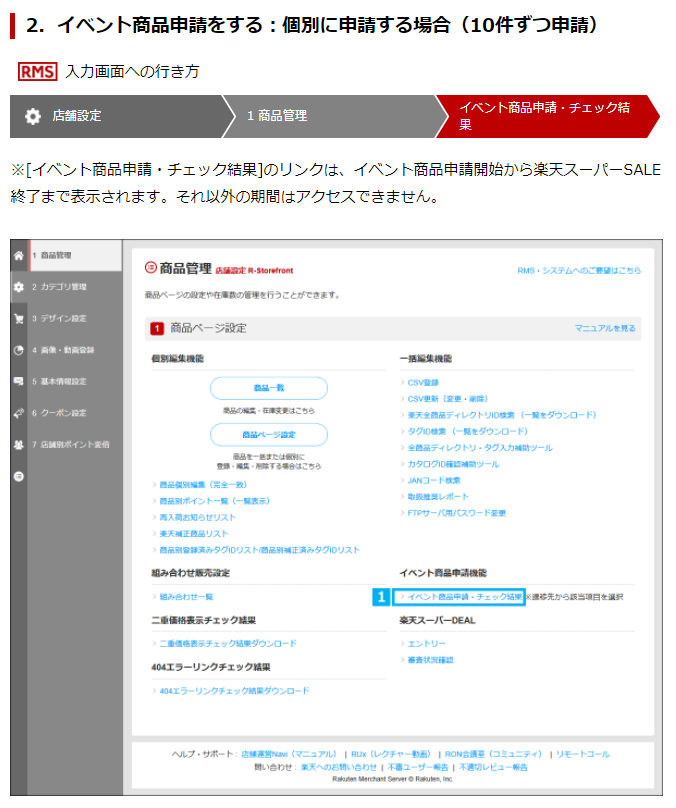Open the 審査状況確認 link
Screen dimensions: 676x808
pos(430,660)
